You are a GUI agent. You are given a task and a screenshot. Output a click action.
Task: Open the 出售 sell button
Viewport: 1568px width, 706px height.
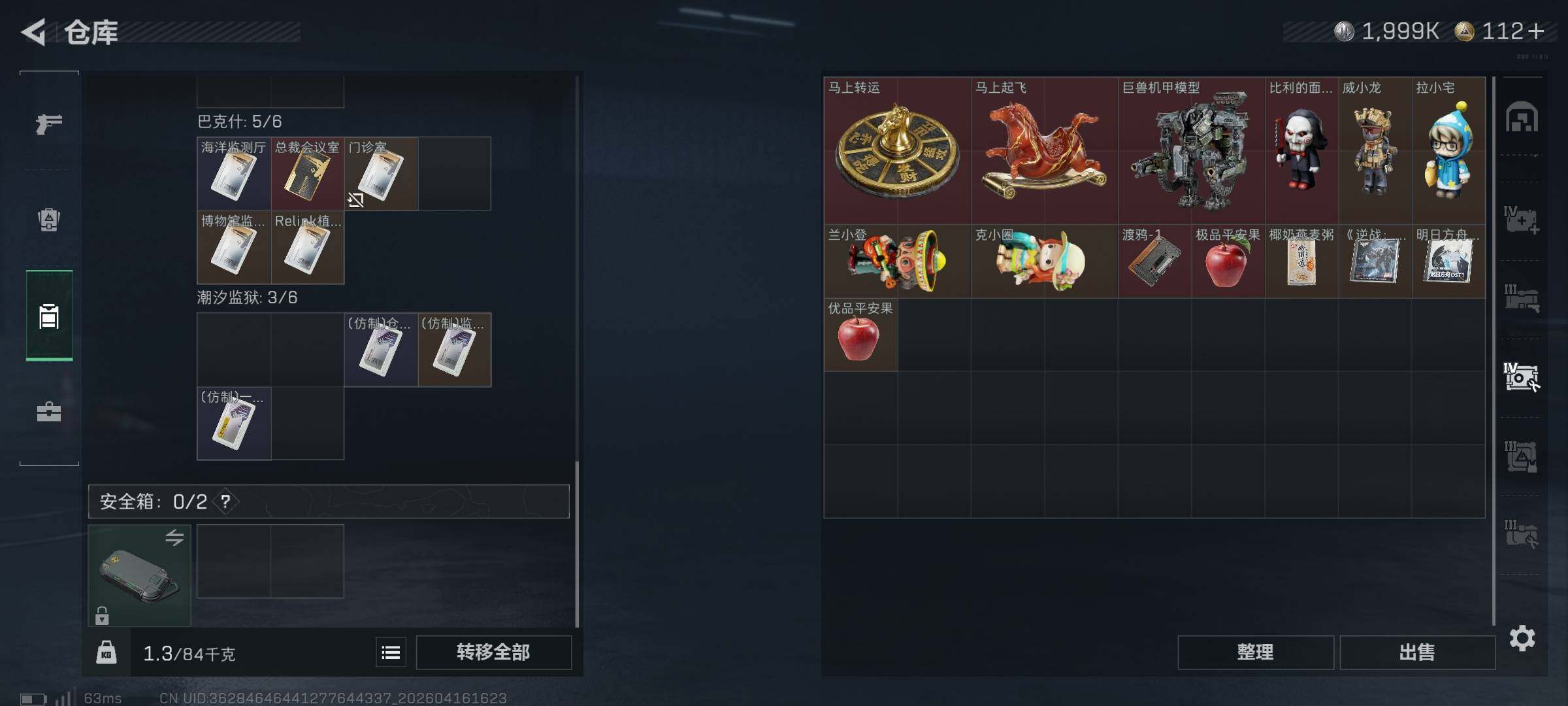point(1417,652)
